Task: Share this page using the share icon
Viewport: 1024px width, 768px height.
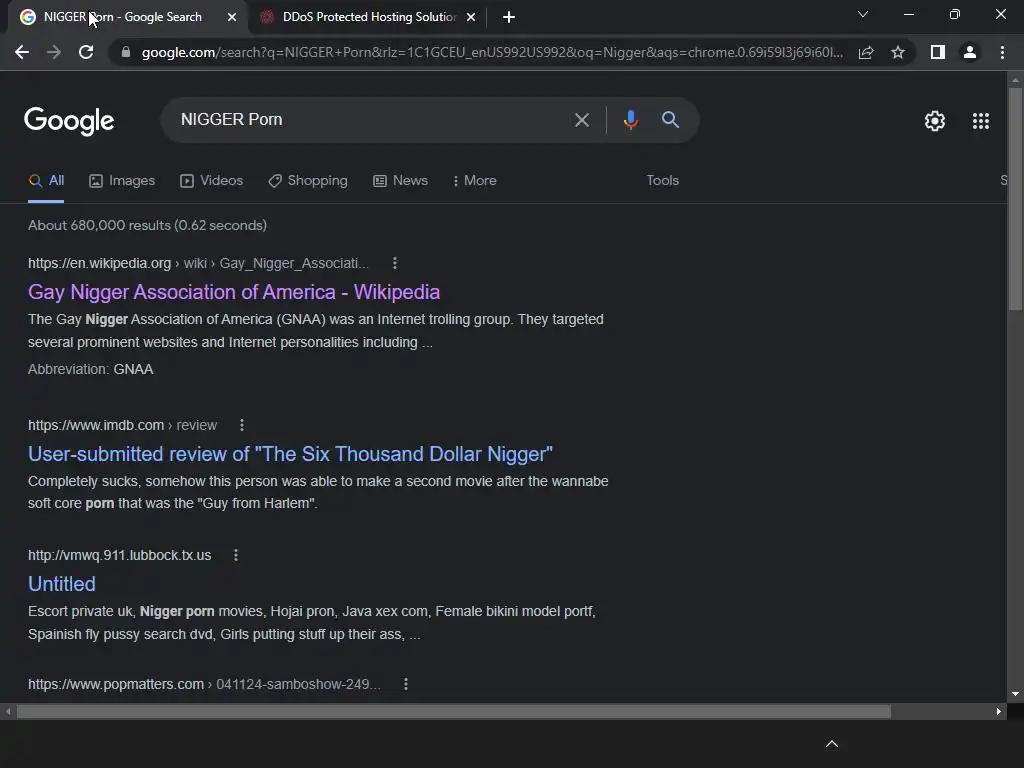Action: 866,52
